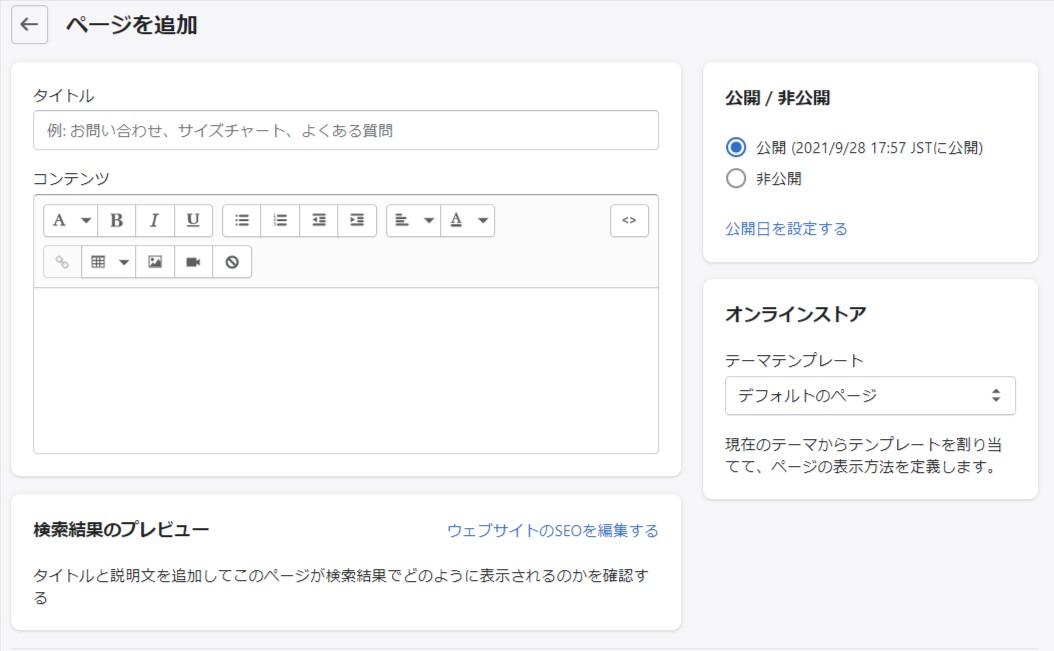Insert a video into content
Viewport: 1054px width, 651px height.
[x=193, y=262]
